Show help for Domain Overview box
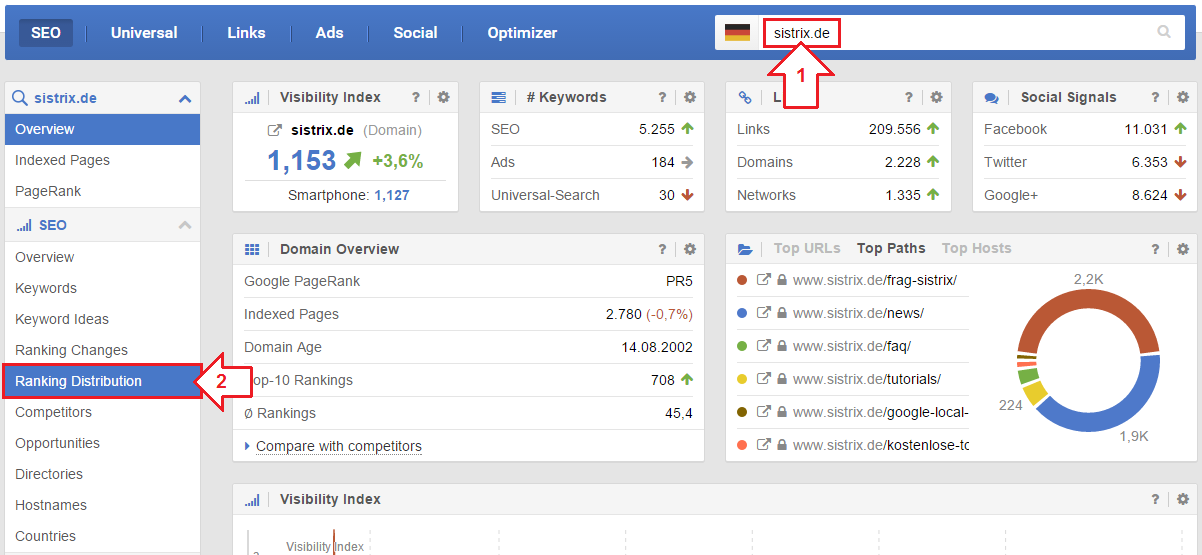 click(x=662, y=249)
